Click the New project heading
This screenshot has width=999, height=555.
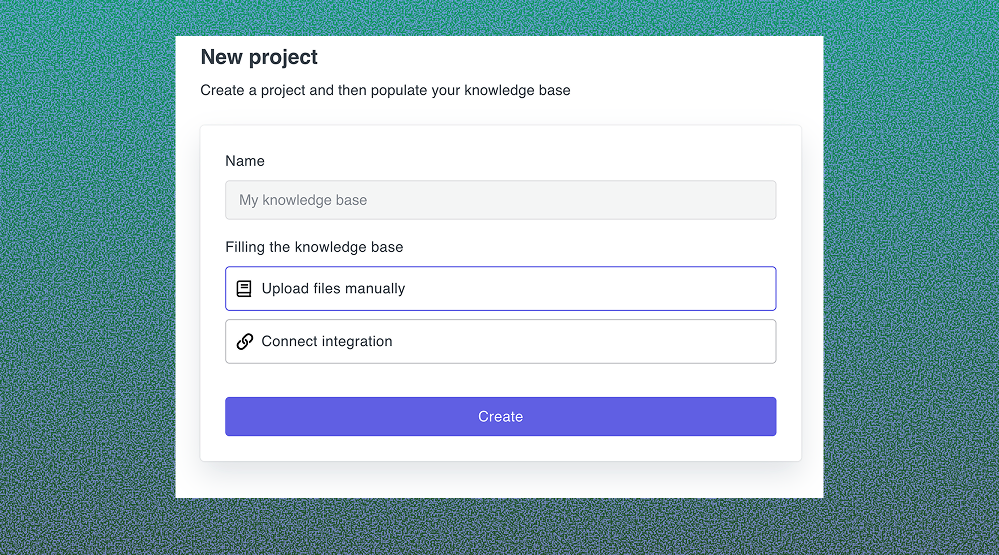[x=259, y=58]
